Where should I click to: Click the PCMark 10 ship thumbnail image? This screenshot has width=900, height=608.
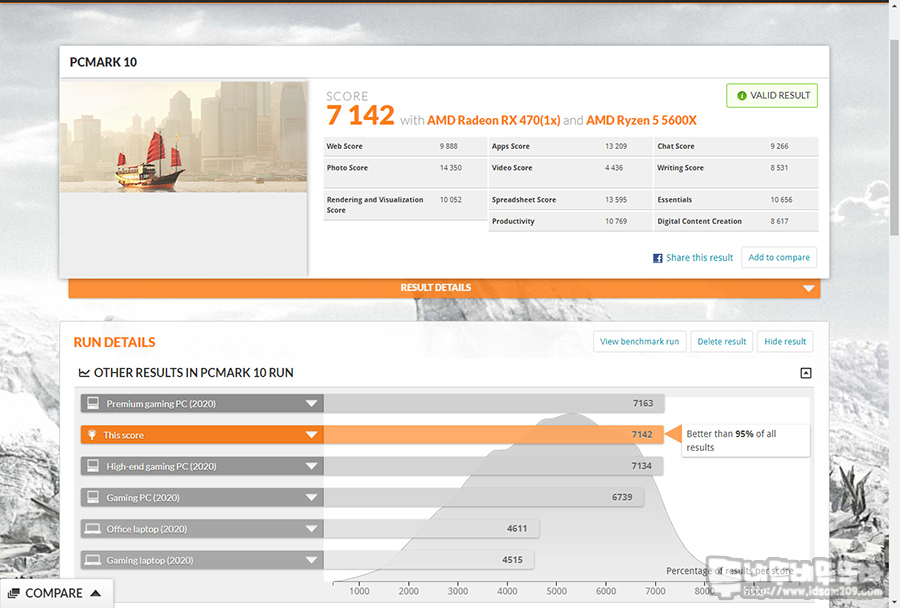tap(184, 137)
